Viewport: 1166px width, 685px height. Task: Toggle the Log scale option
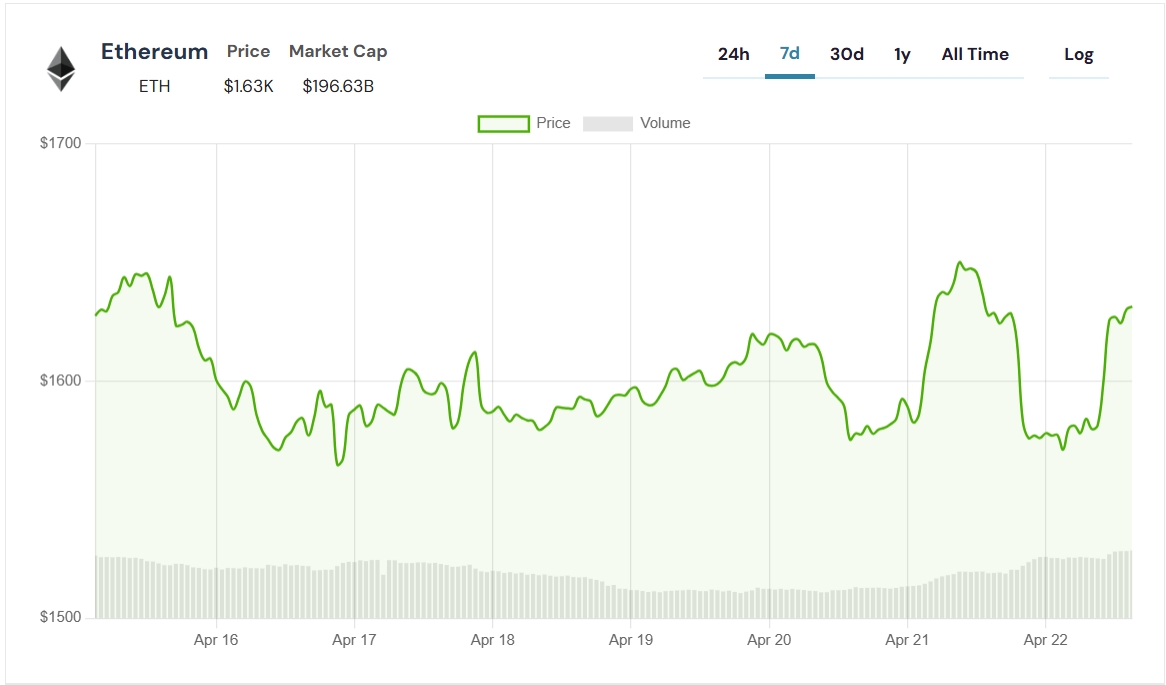(1078, 55)
